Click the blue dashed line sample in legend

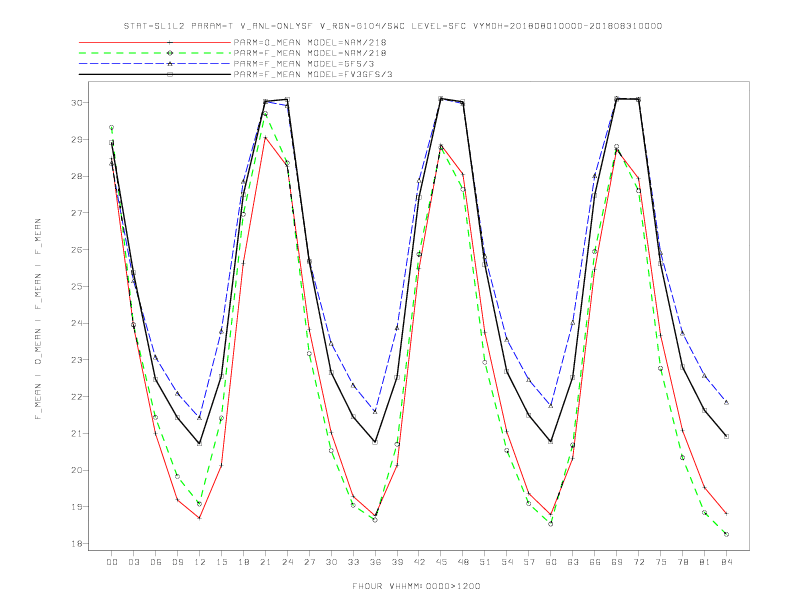point(155,64)
